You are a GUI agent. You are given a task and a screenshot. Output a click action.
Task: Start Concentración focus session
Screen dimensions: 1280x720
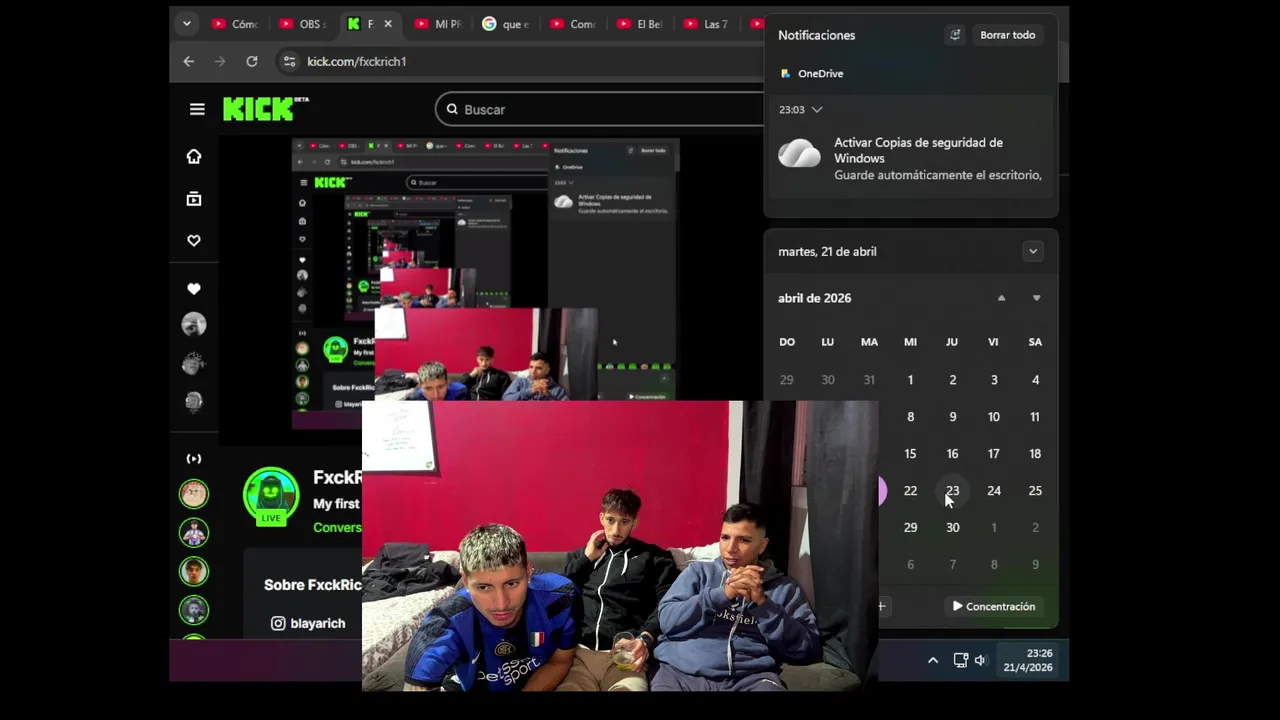point(993,606)
